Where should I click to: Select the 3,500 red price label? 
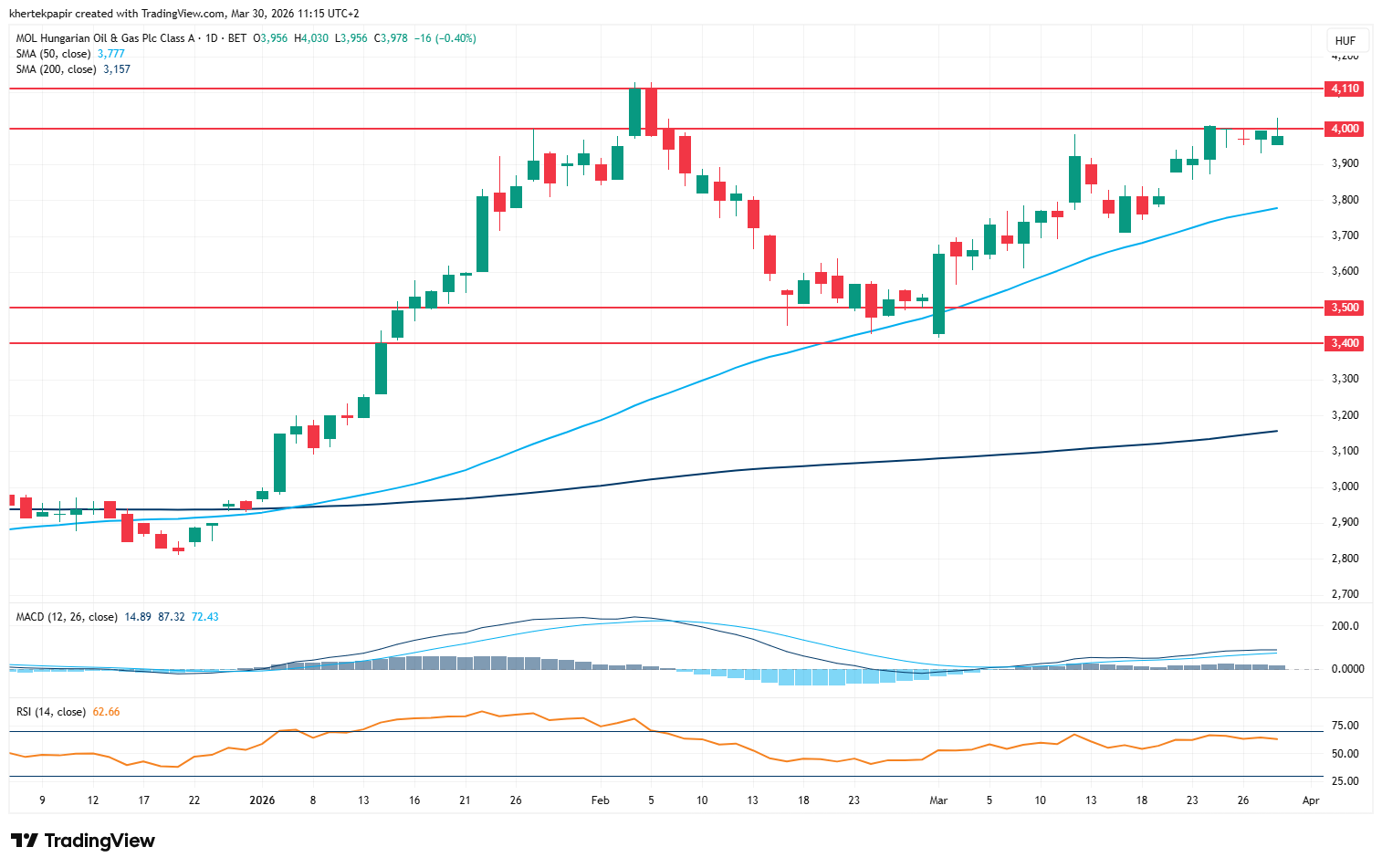coord(1345,308)
